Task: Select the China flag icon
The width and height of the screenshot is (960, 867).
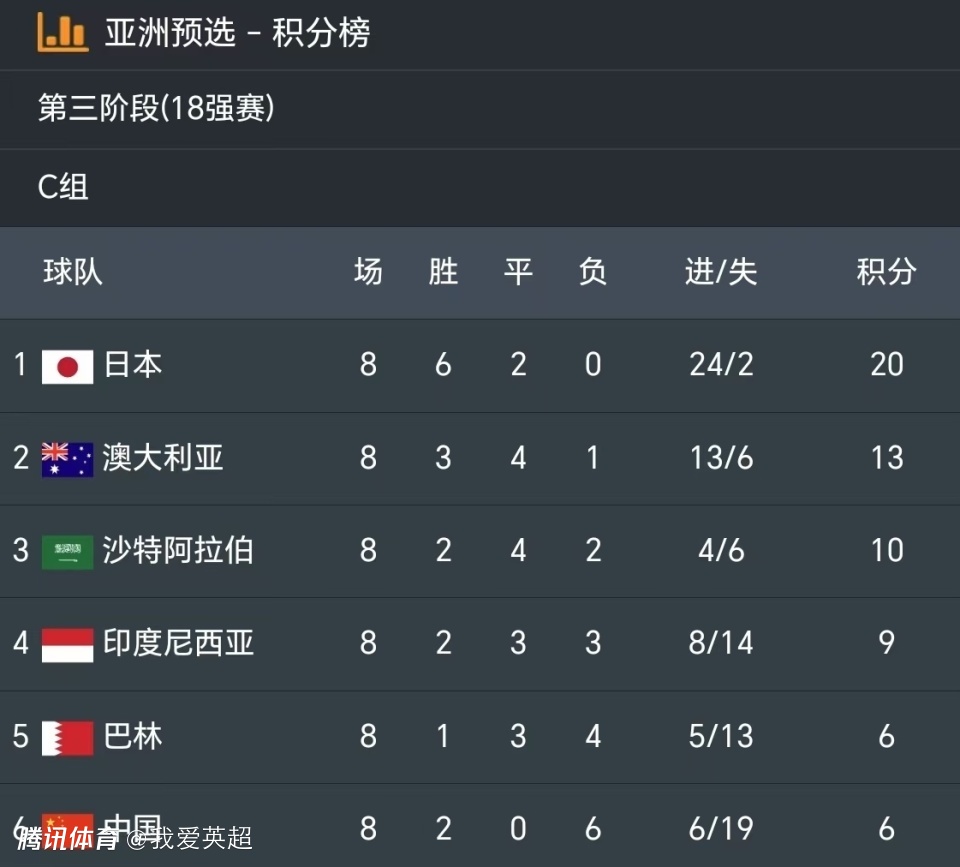Action: click(67, 831)
